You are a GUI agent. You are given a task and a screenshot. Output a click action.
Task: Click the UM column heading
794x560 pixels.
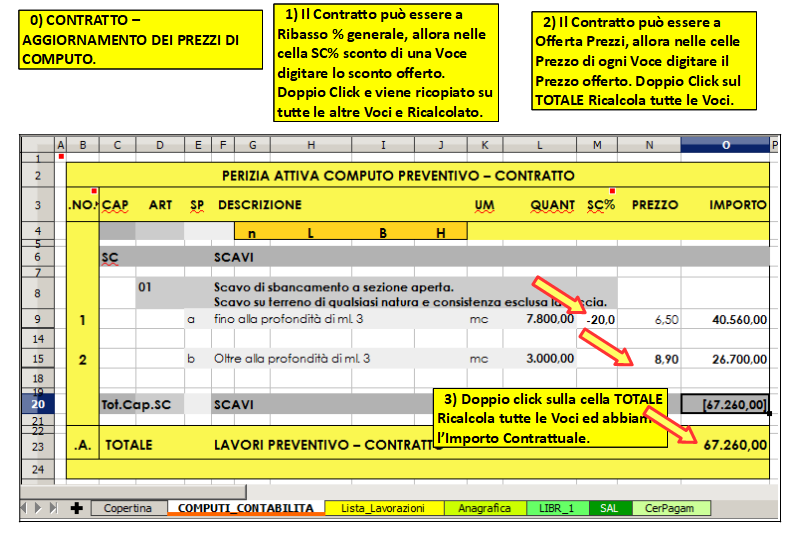click(x=484, y=205)
